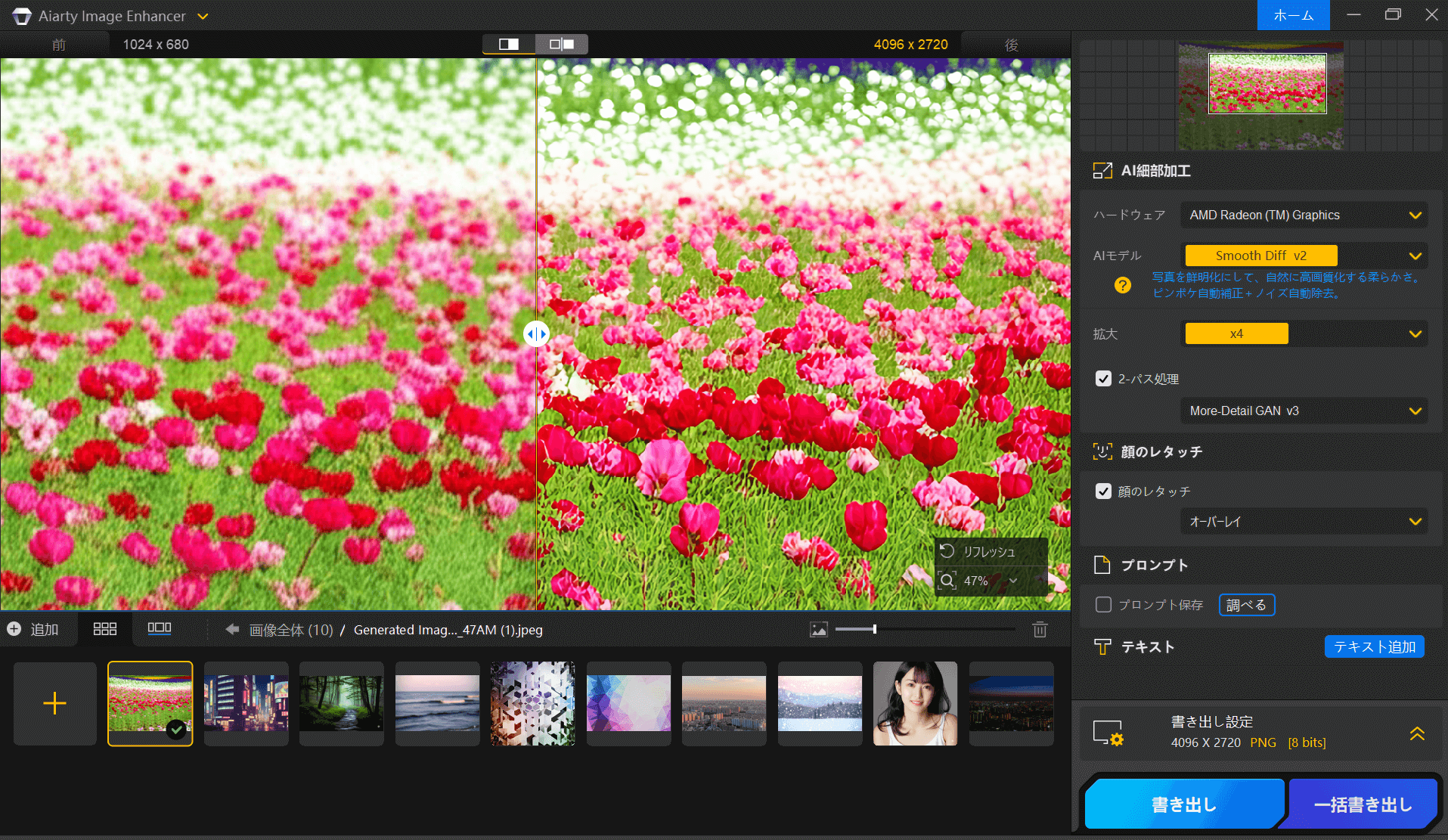
Task: Click the 書き出し export button
Action: (x=1184, y=804)
